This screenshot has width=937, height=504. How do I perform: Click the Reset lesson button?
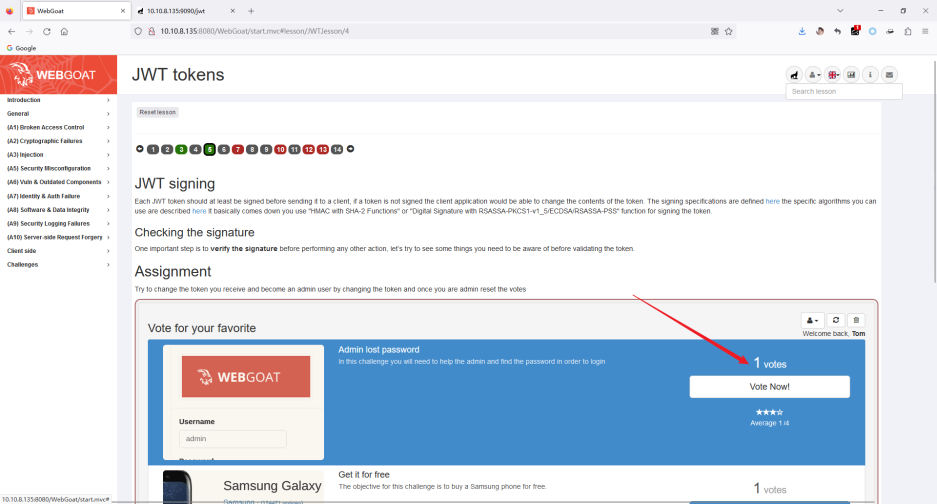157,112
